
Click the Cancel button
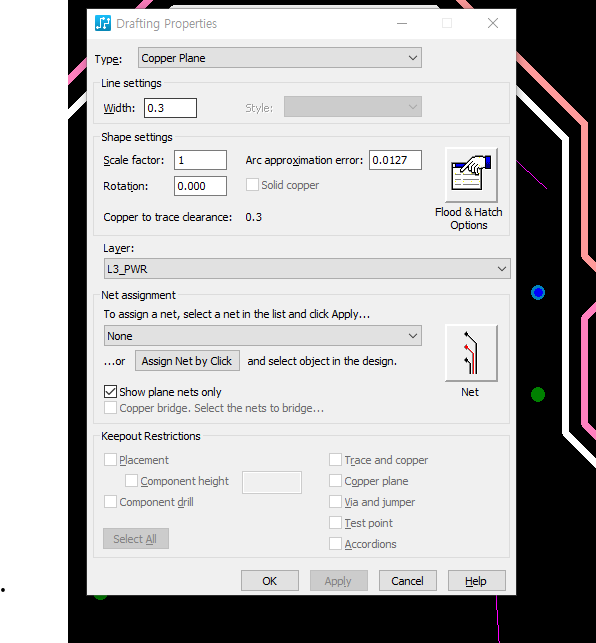[407, 581]
